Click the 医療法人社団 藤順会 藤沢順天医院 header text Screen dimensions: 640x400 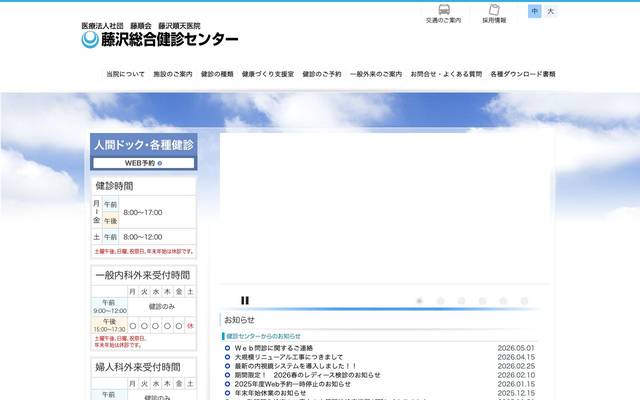[x=141, y=26]
